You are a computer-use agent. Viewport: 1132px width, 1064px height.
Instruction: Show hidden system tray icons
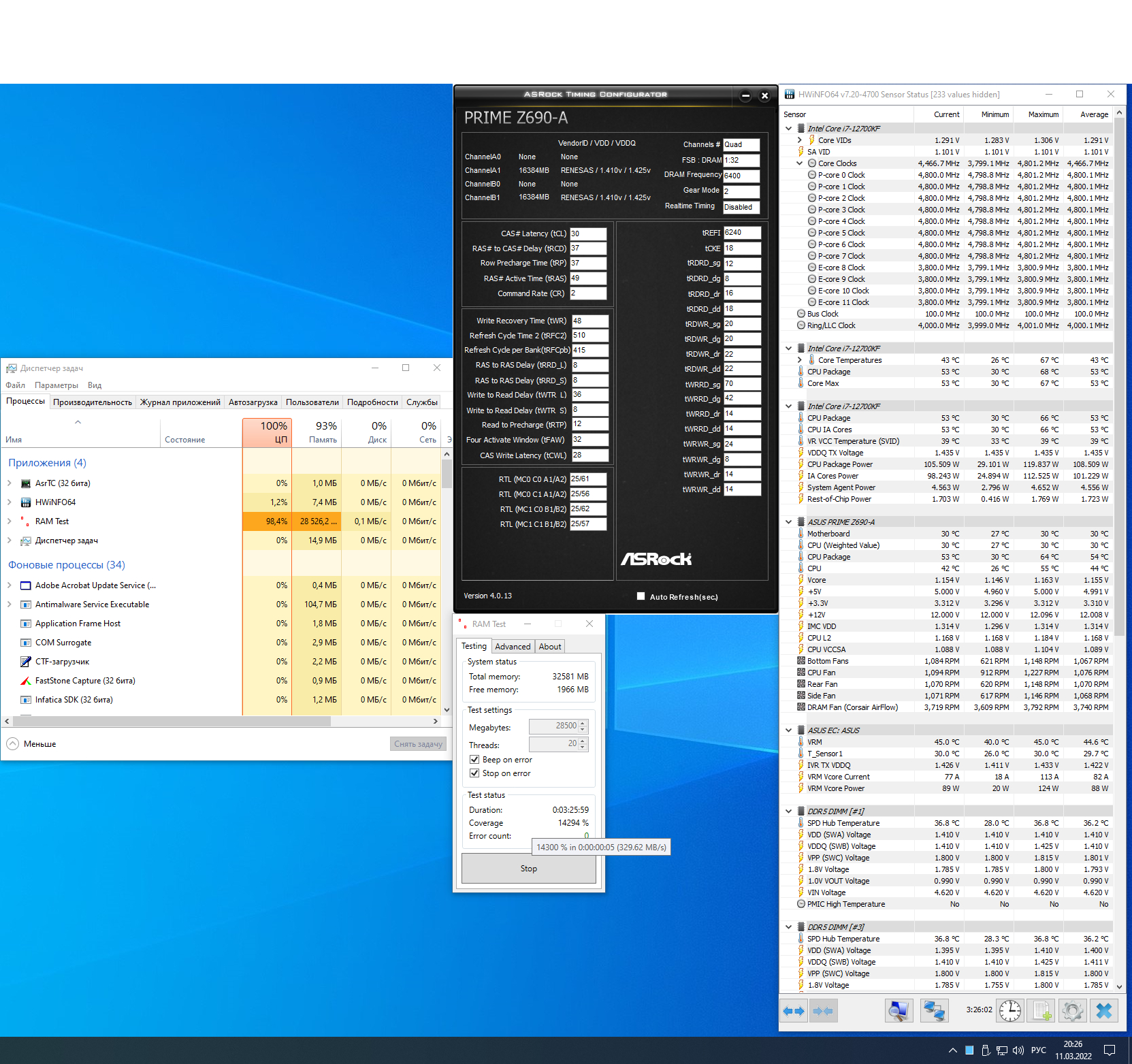pyautogui.click(x=952, y=1050)
